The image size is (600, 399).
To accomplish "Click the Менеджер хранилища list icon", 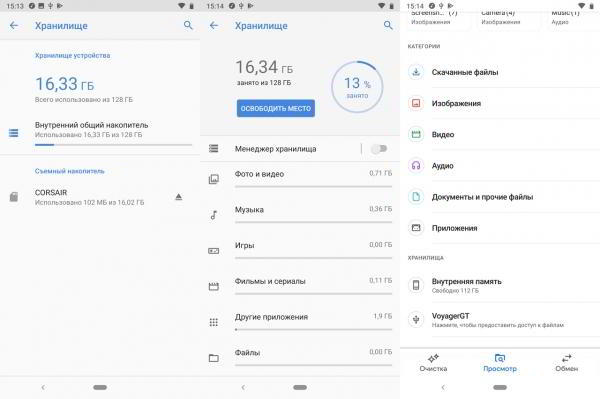I will [x=214, y=148].
